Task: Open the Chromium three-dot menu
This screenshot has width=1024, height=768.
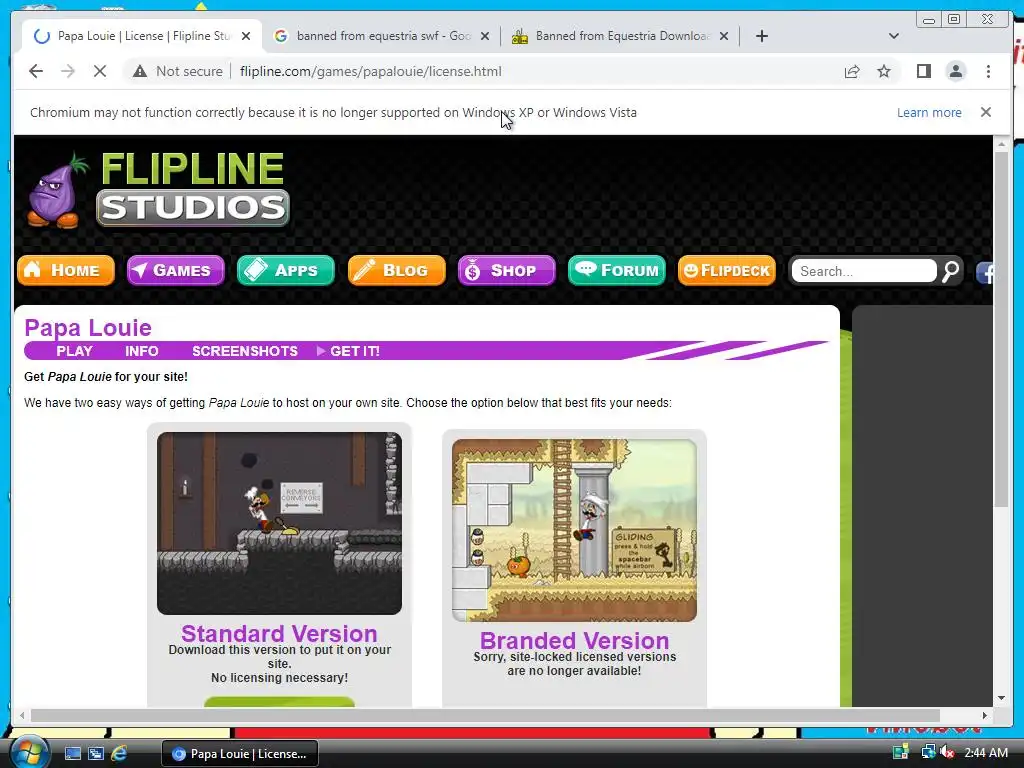Action: coord(988,71)
